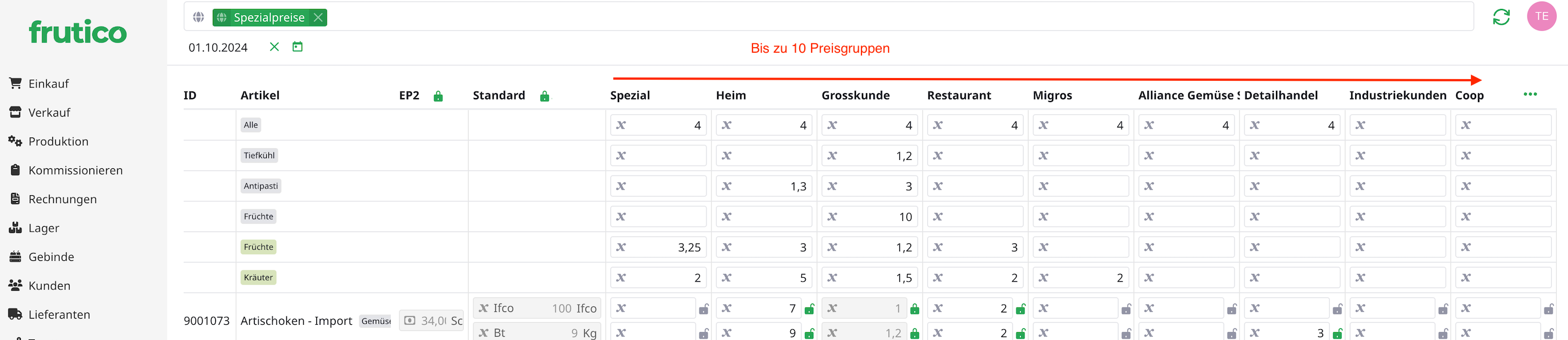This screenshot has height=340, width=1568.
Task: Click the Lager boxes icon
Action: click(15, 228)
